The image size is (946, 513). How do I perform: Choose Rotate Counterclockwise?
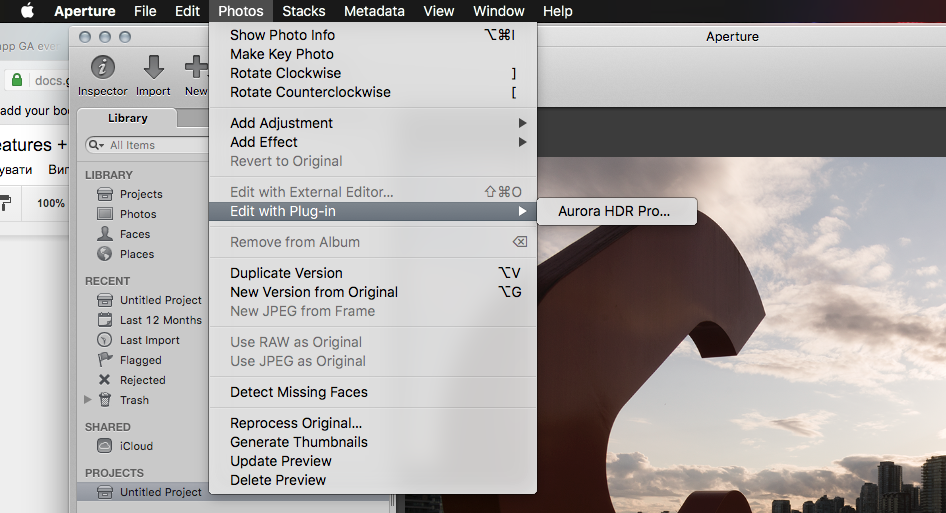click(373, 92)
